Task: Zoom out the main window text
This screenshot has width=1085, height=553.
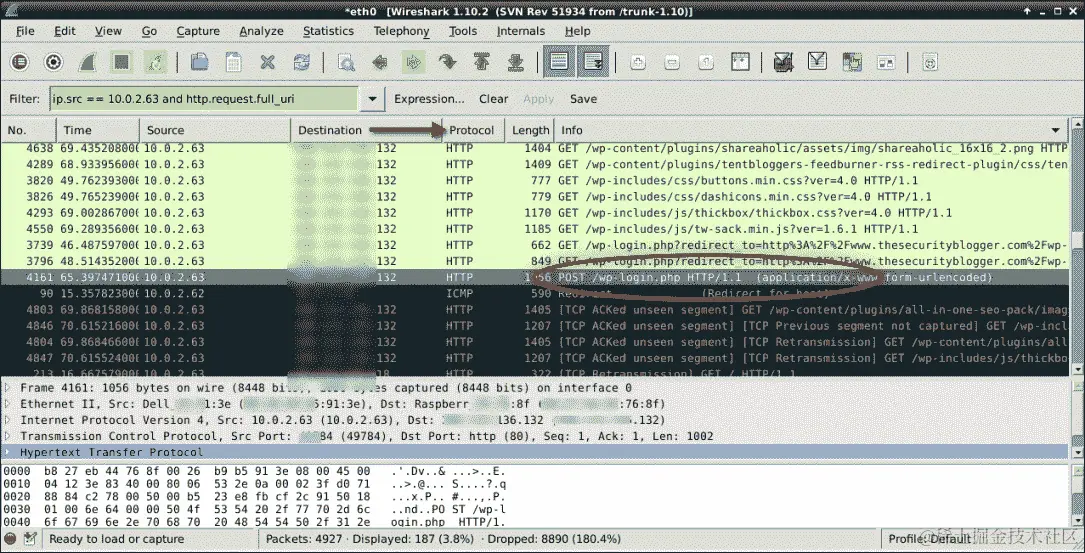Action: click(x=672, y=62)
